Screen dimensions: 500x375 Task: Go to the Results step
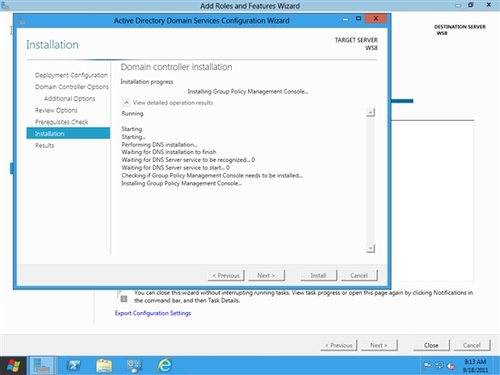coord(44,145)
